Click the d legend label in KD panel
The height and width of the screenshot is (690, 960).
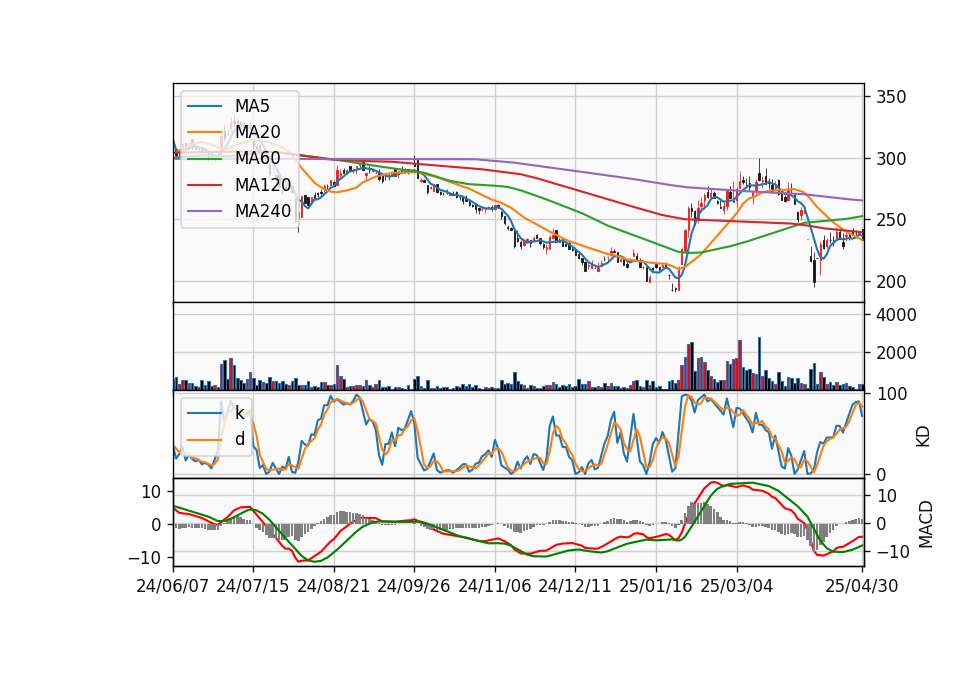pos(240,439)
